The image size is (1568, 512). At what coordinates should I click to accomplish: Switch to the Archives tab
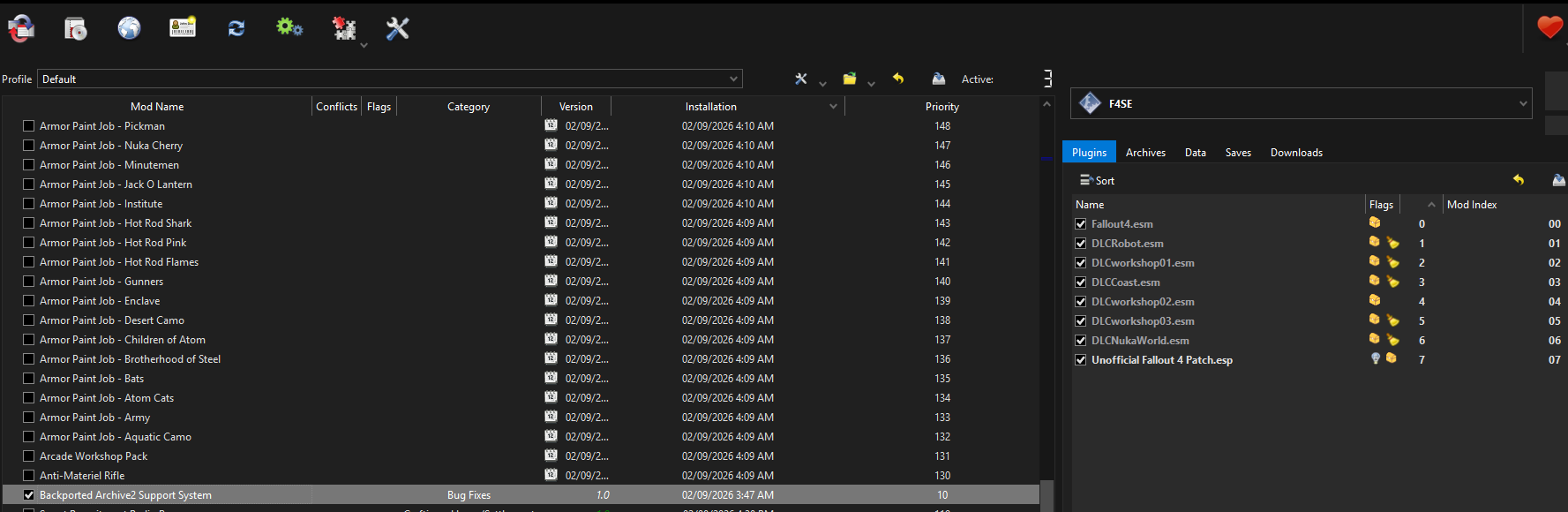tap(1145, 152)
